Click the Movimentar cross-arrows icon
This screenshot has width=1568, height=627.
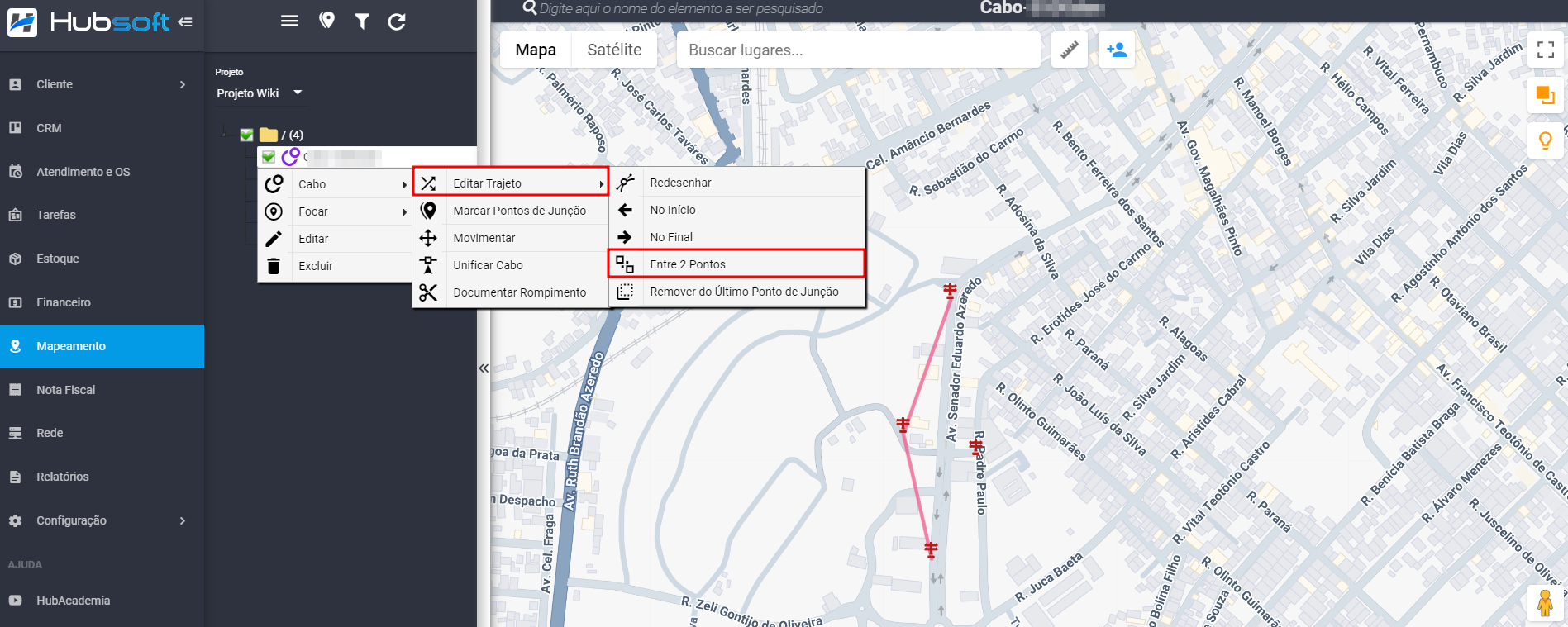[x=428, y=238]
